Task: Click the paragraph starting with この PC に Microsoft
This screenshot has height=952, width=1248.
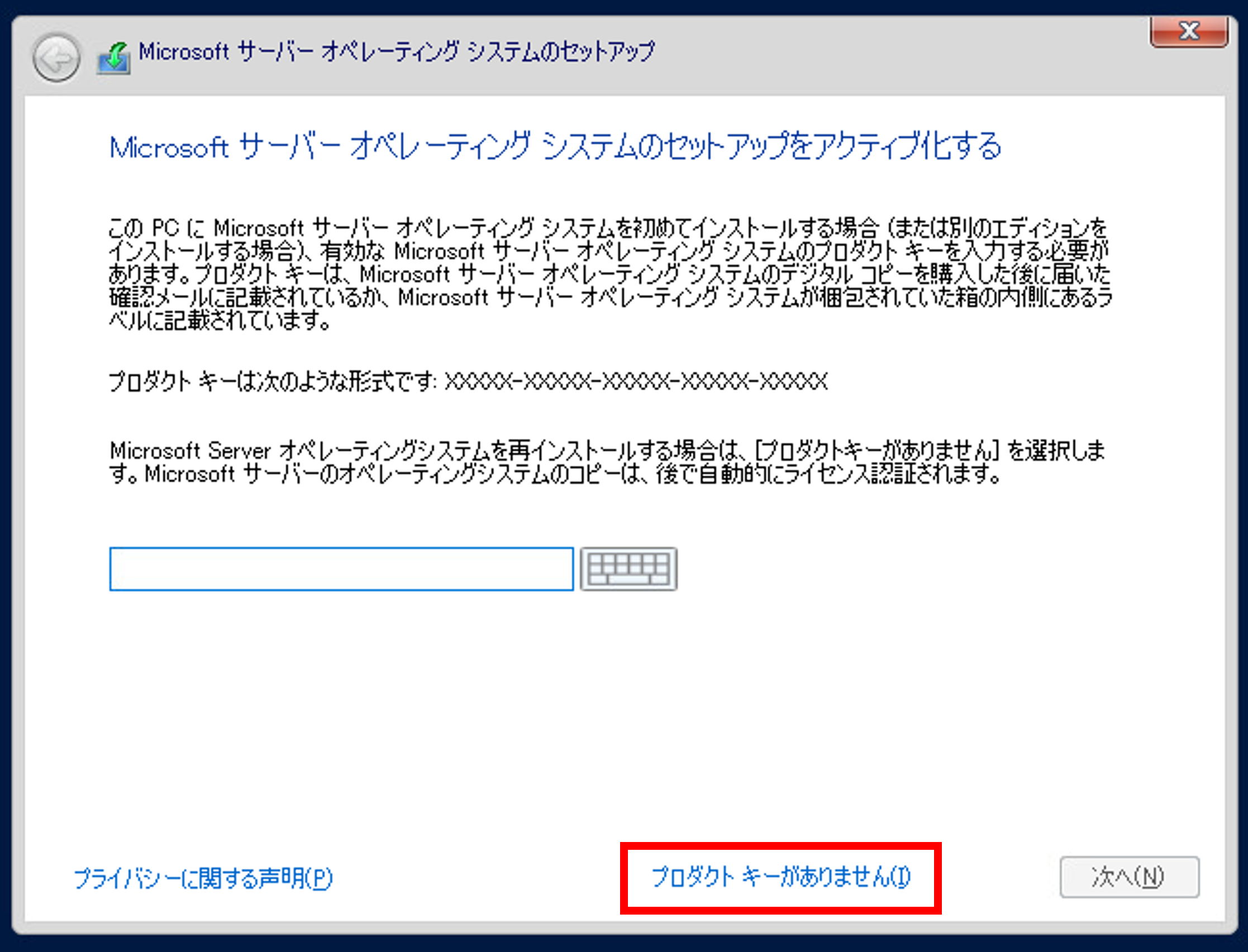Action: tap(610, 274)
